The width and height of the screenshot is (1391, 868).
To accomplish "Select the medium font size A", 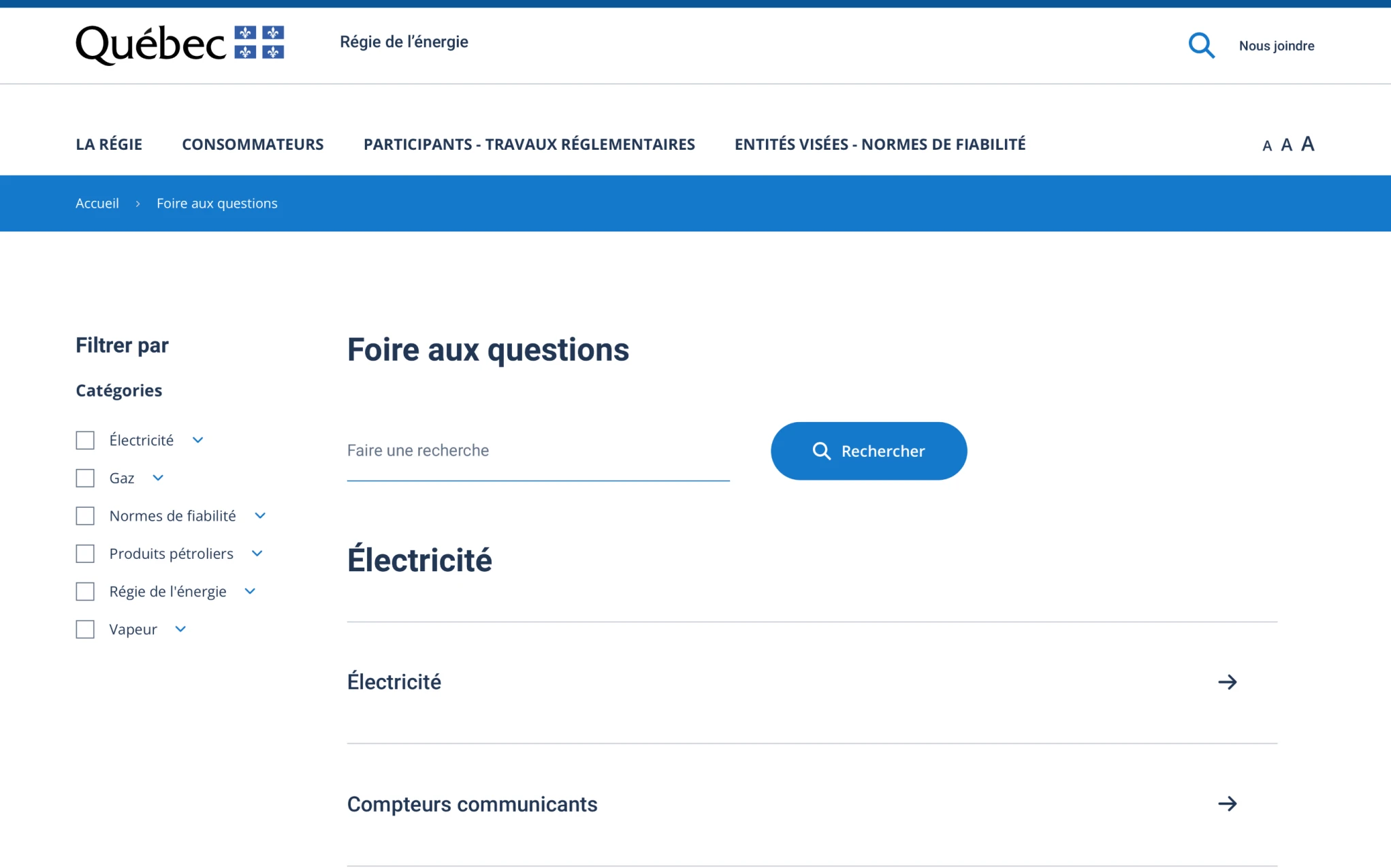I will point(1286,145).
